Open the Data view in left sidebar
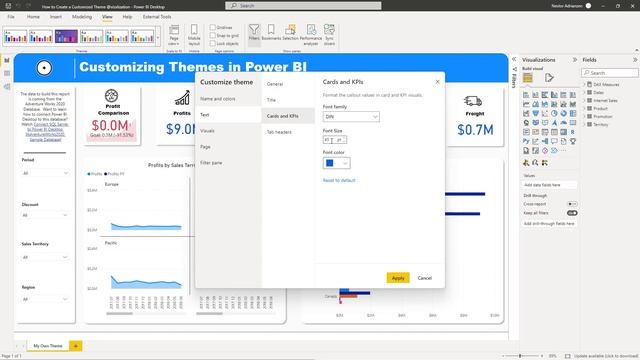The image size is (640, 360). [7, 73]
